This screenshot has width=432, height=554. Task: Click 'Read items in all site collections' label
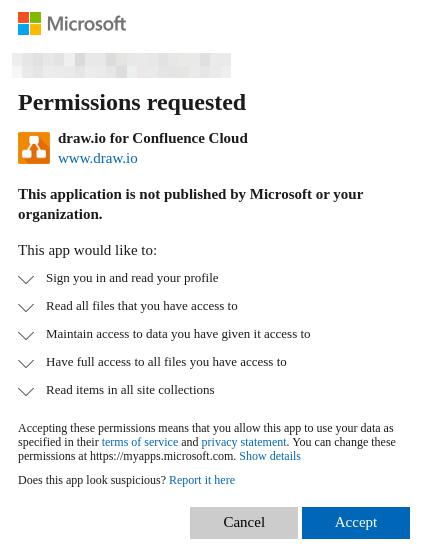coord(130,390)
